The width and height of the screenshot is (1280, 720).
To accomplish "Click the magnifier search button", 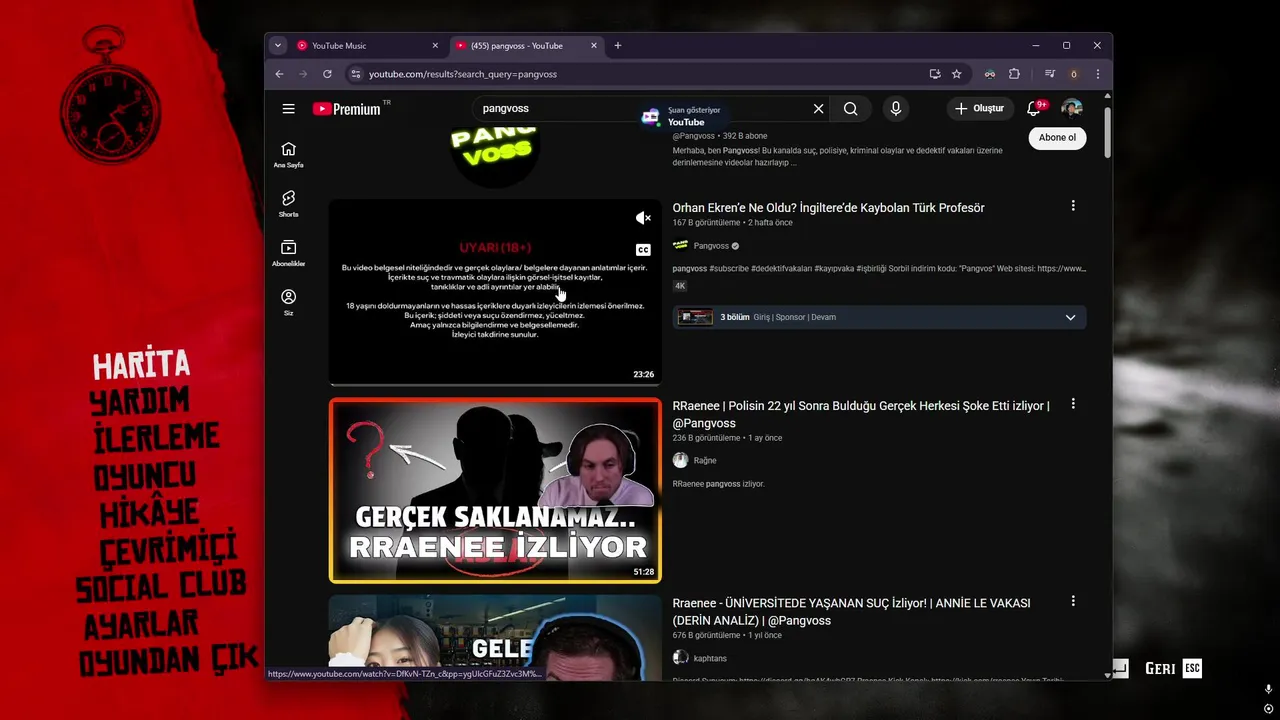I will tap(850, 109).
